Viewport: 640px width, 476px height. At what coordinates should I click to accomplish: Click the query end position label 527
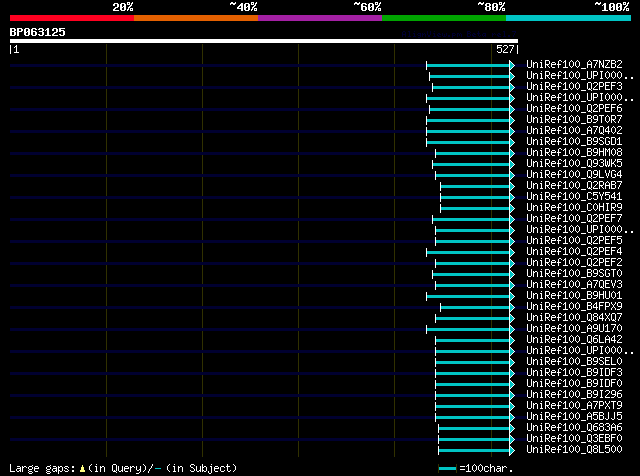pyautogui.click(x=505, y=49)
